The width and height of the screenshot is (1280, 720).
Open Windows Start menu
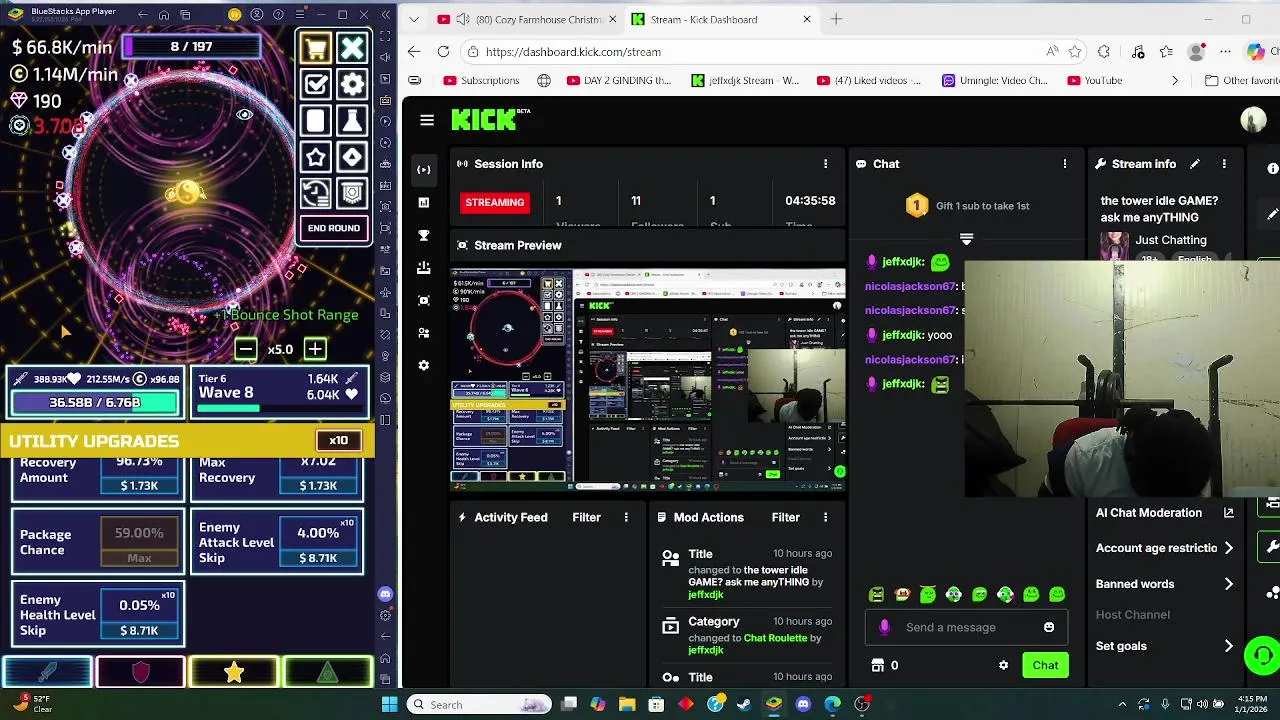click(x=389, y=704)
